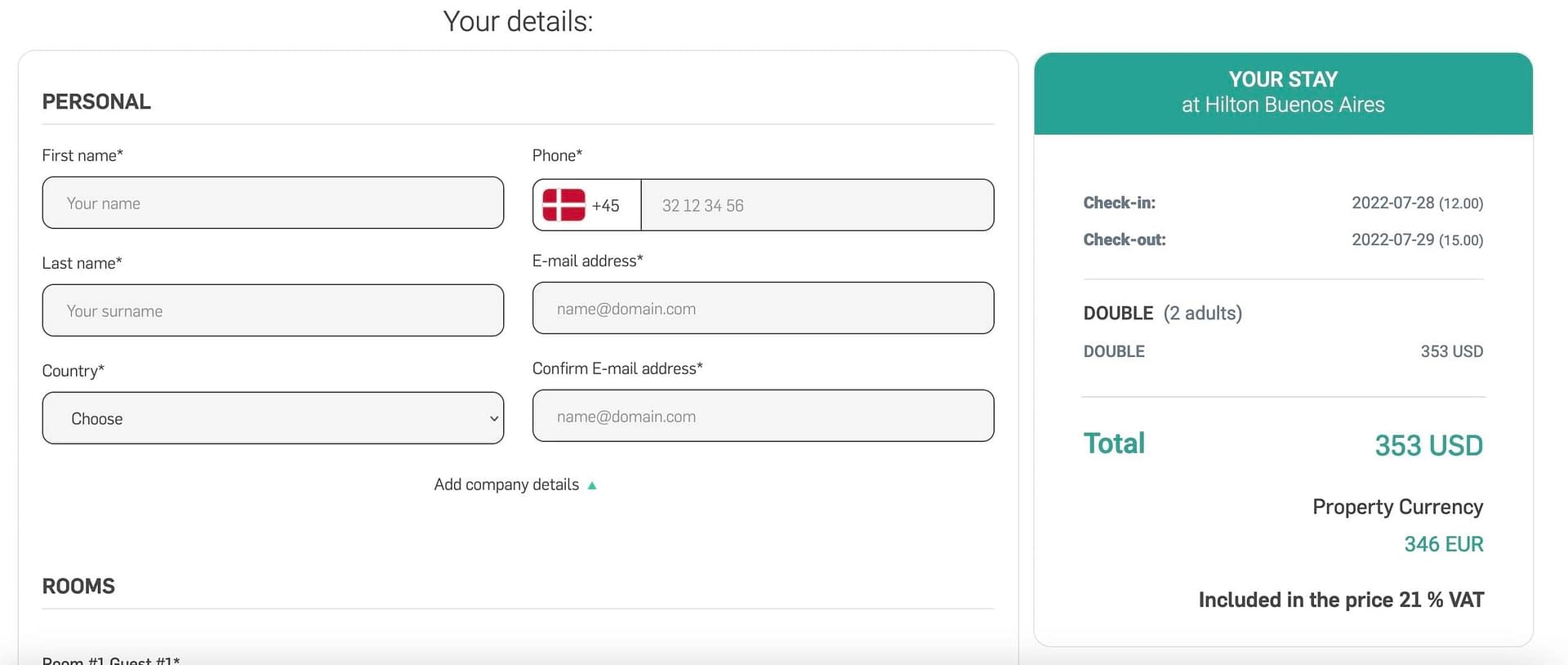
Task: Click the PERSONAL section heading
Action: click(x=96, y=101)
